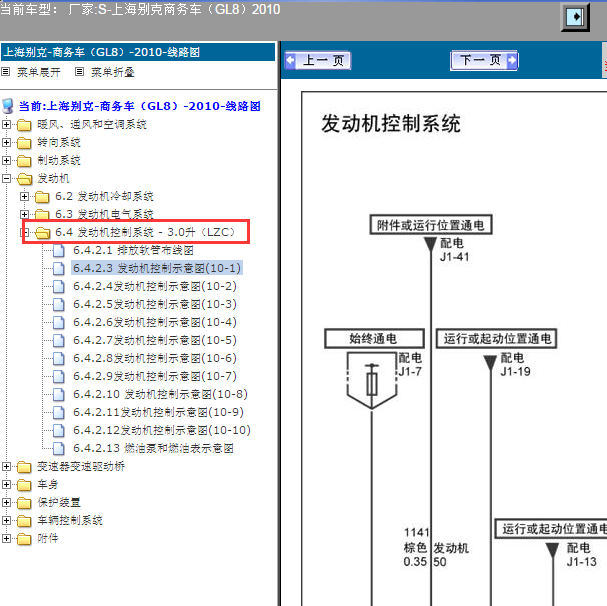Select the 变速器变速驱动桥 tree label
Viewport: 607px width, 606px height.
click(x=81, y=466)
